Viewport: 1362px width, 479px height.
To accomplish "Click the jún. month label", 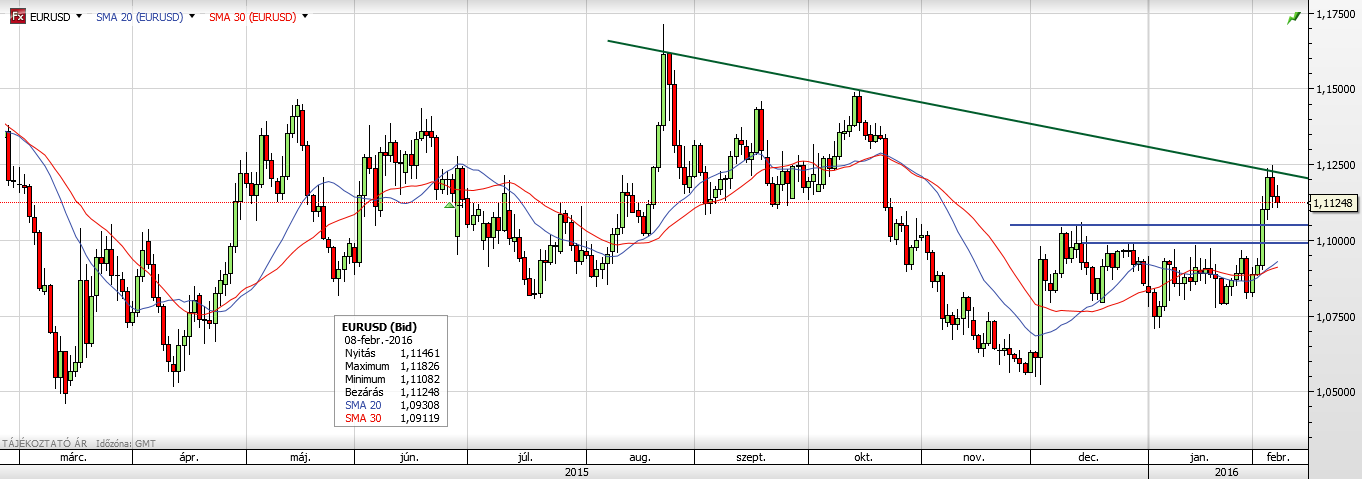I will click(x=408, y=457).
